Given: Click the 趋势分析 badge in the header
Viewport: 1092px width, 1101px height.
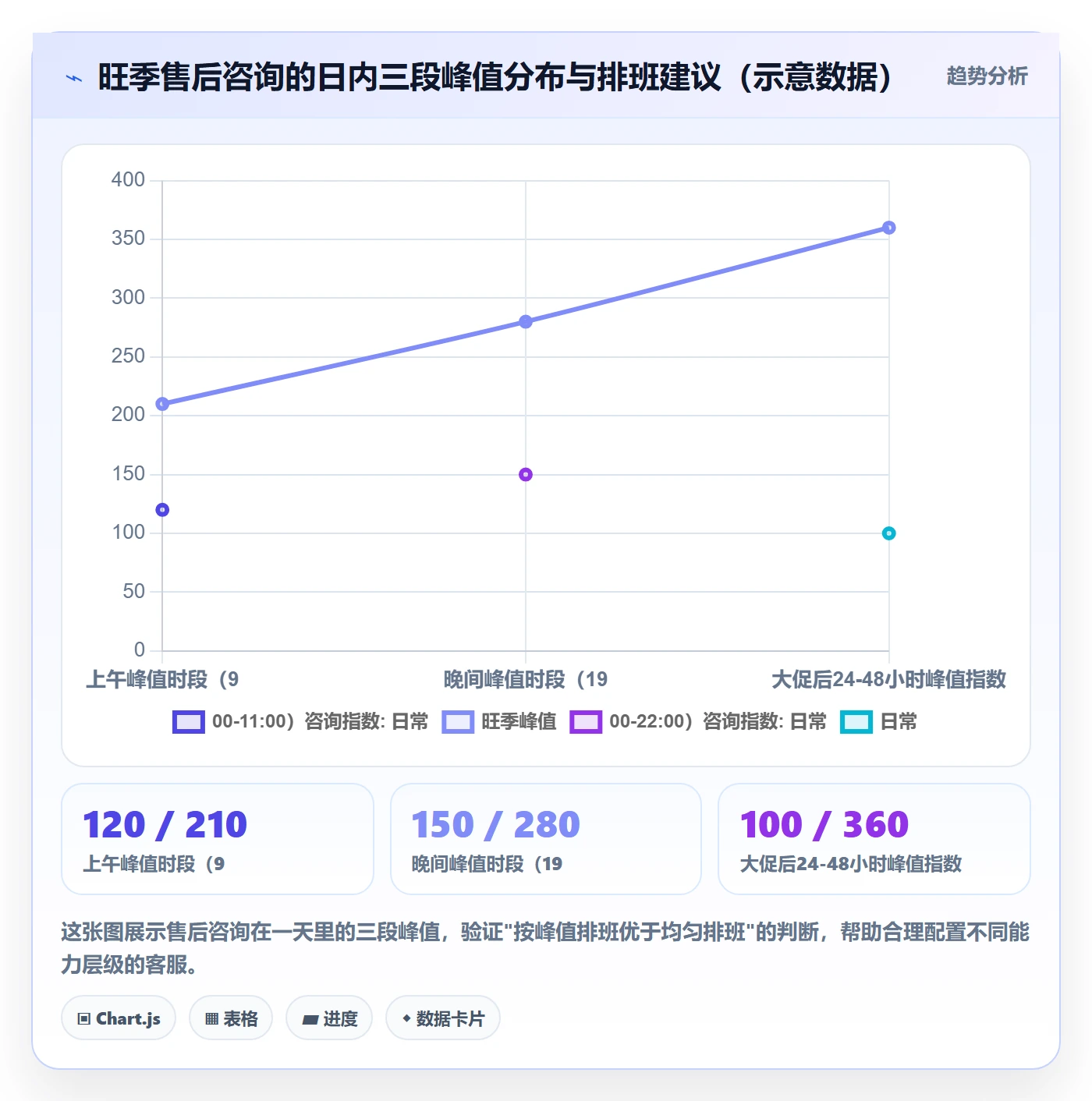Looking at the screenshot, I should click(987, 76).
